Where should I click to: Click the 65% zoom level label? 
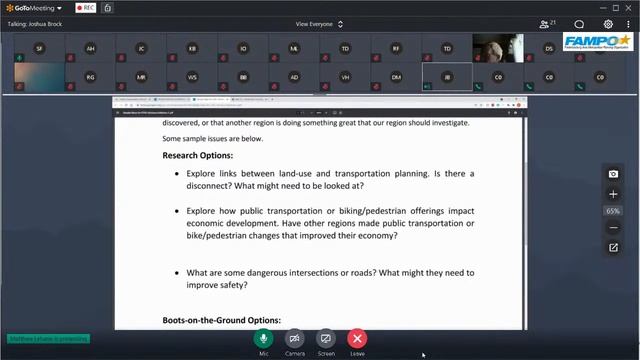(613, 211)
